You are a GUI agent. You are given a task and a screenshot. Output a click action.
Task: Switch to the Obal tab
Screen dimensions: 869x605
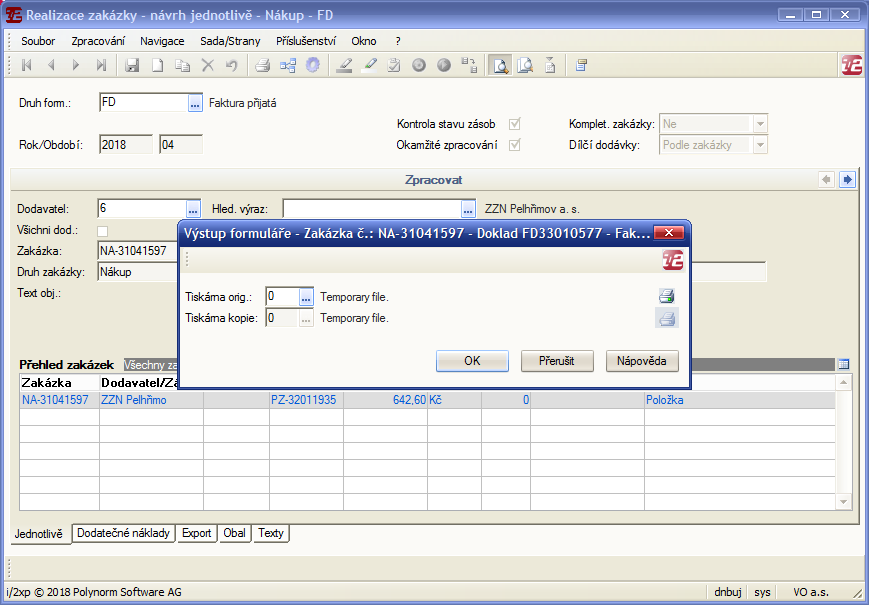234,533
